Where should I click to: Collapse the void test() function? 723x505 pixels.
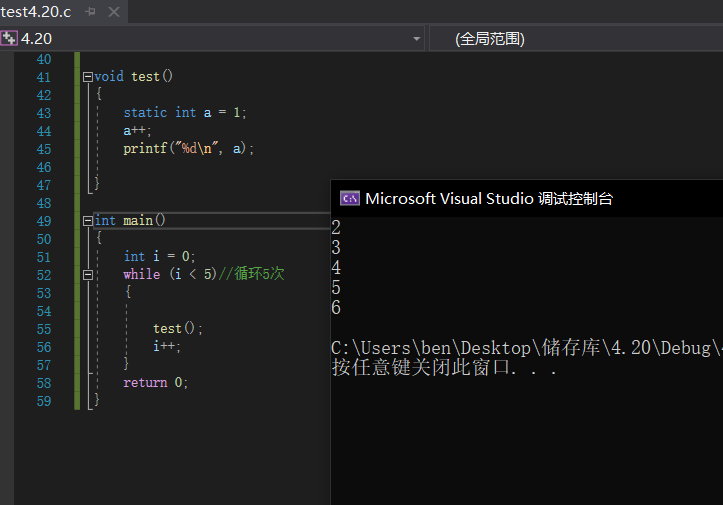click(88, 77)
